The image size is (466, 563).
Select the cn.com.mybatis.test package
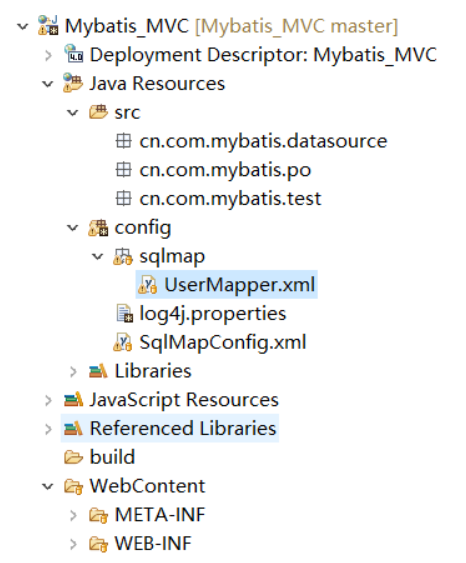coord(230,198)
